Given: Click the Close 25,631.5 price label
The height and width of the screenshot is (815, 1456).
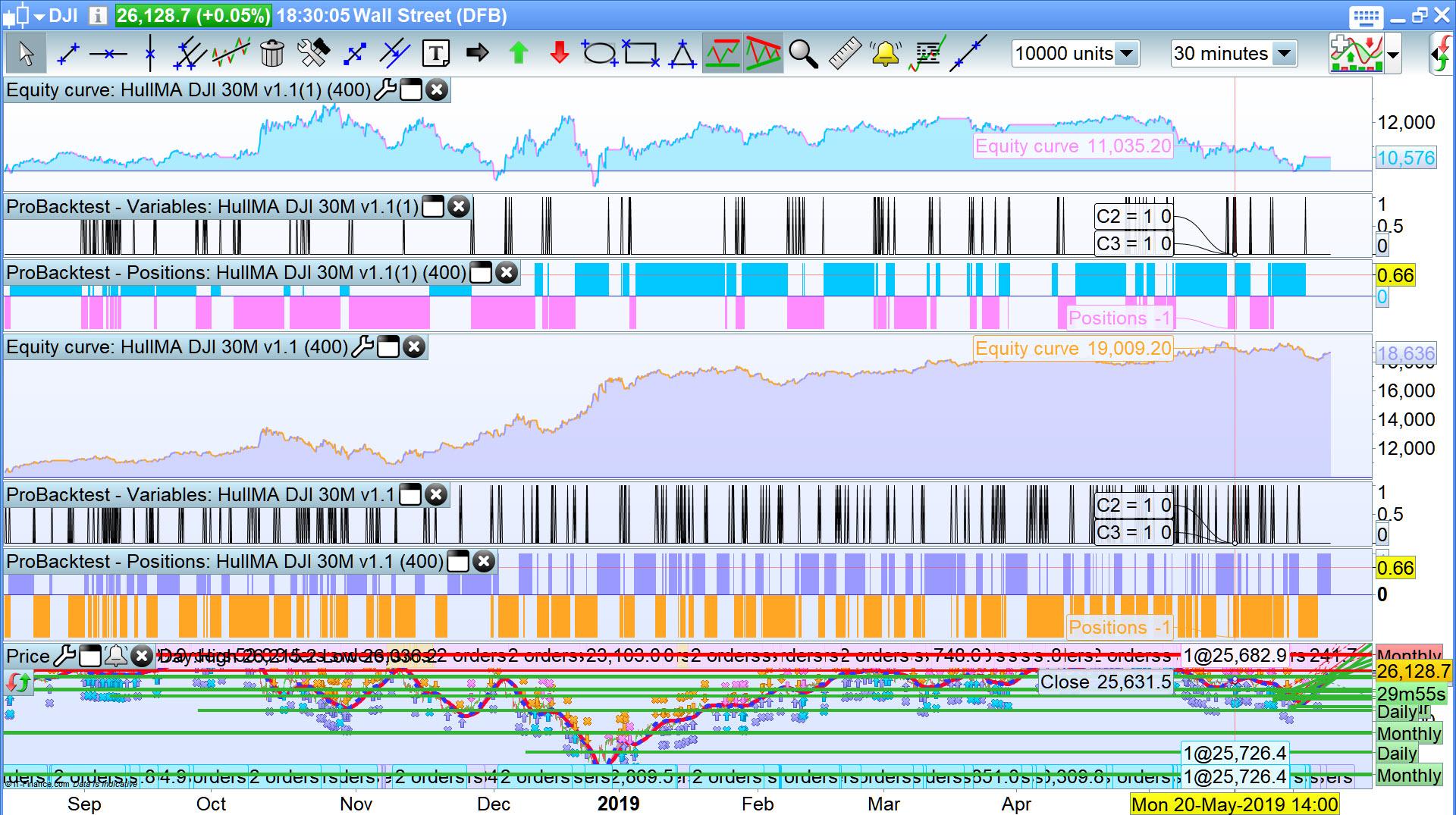Looking at the screenshot, I should point(1106,682).
